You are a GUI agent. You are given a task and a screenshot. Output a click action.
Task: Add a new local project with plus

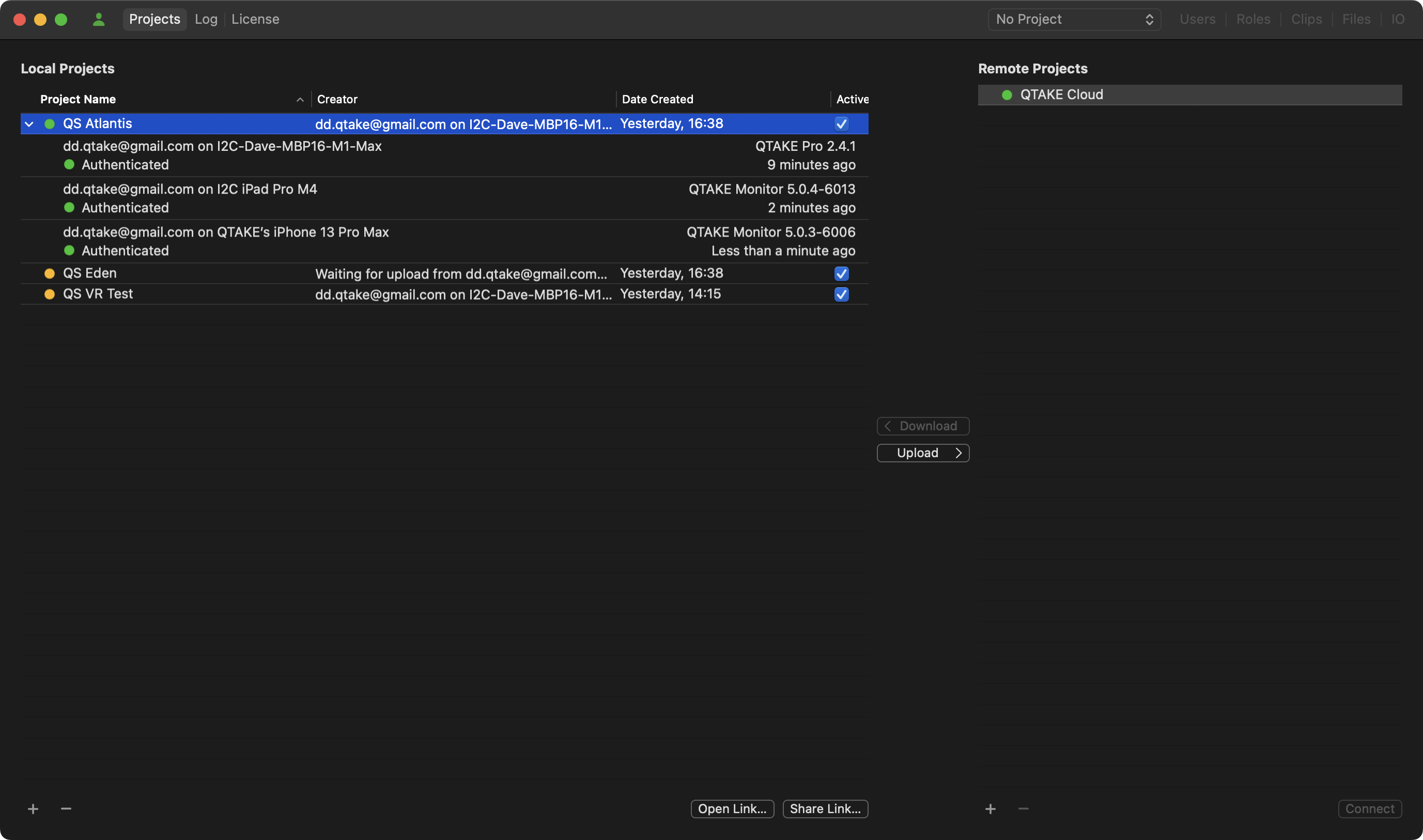[x=33, y=809]
